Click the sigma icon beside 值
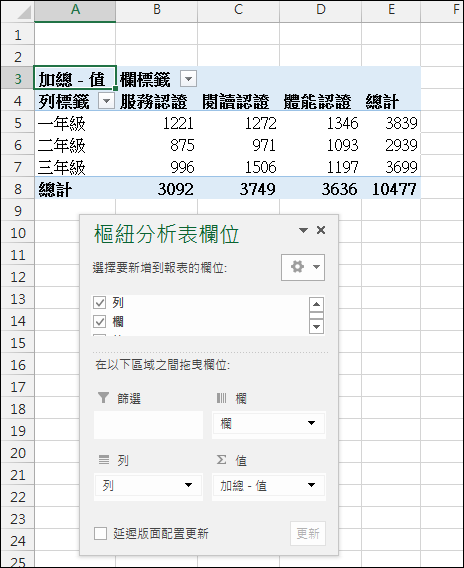 point(221,460)
